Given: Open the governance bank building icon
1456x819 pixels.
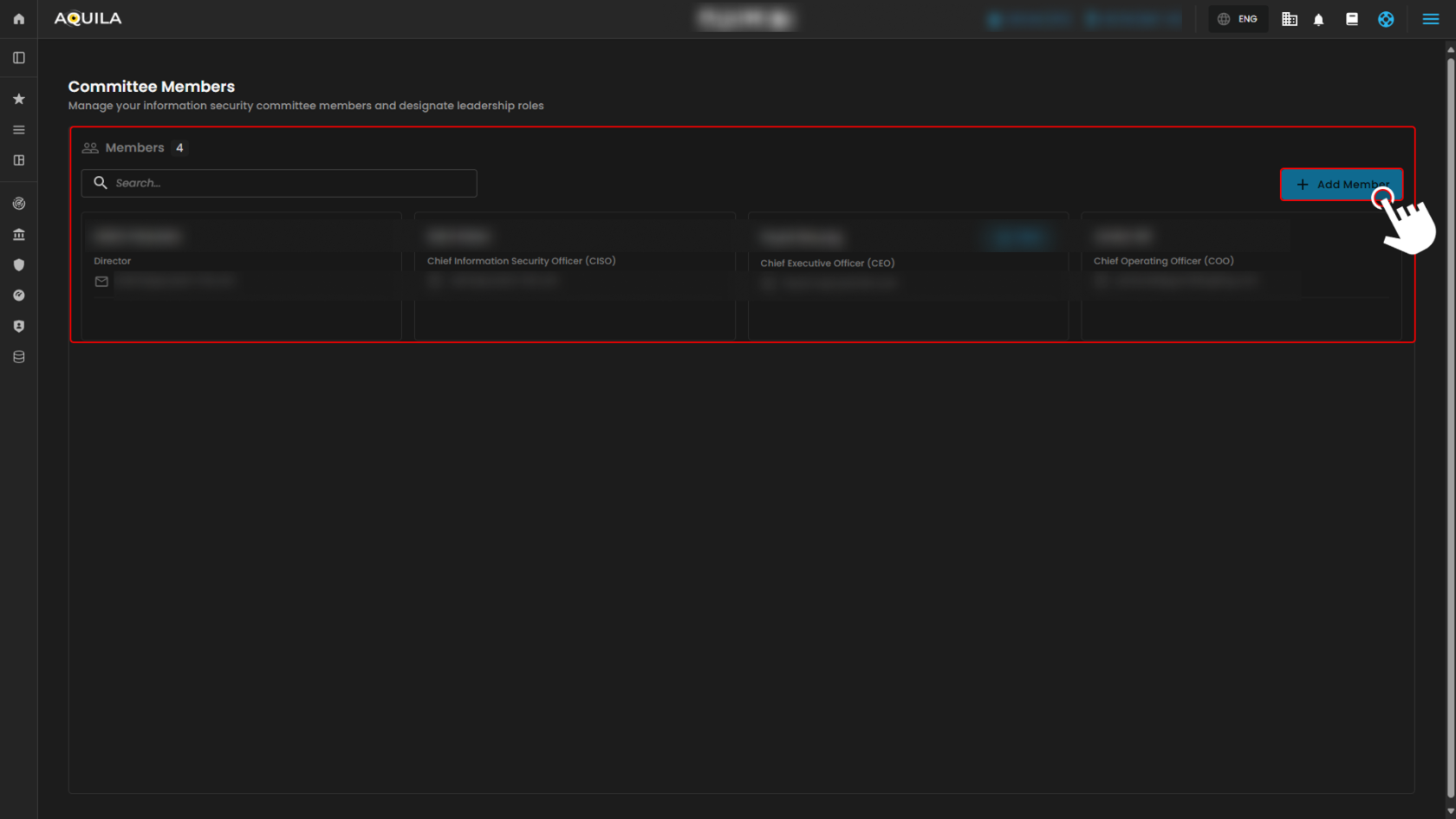Looking at the screenshot, I should click(18, 235).
